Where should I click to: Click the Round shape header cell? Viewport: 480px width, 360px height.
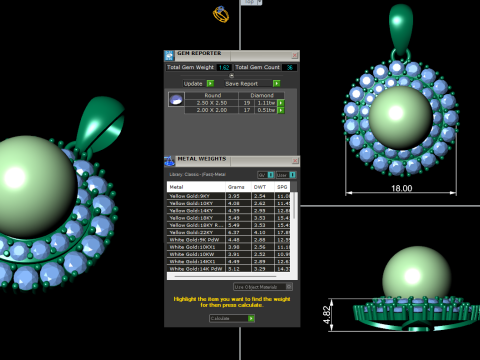coord(212,95)
